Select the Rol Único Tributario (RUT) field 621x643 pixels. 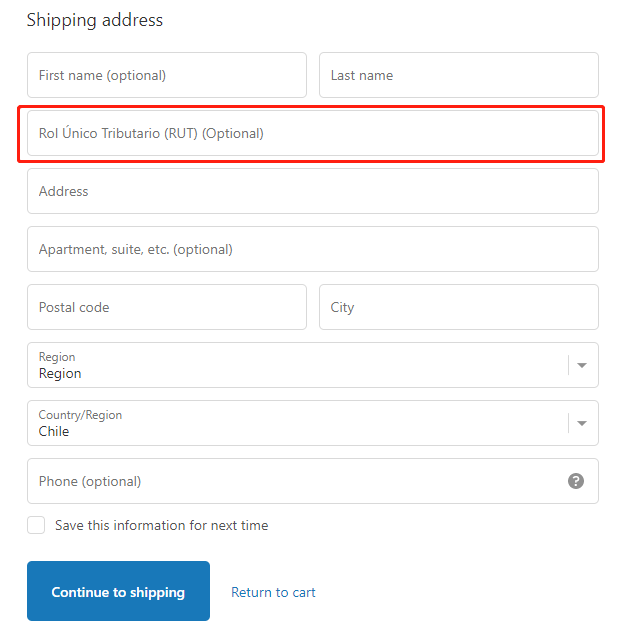coord(313,133)
